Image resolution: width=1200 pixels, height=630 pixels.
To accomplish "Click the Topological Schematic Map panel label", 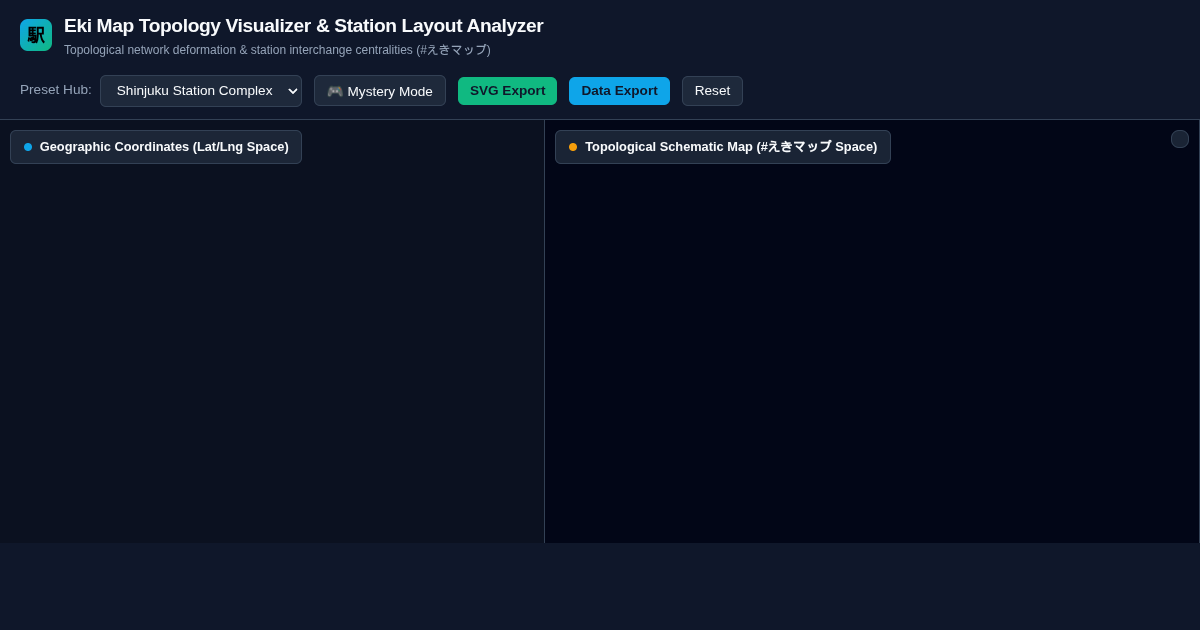I will click(x=723, y=147).
